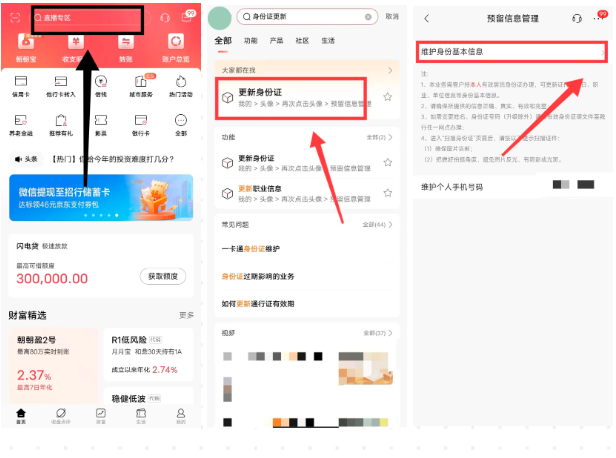Open the 生活 bottom navigation tab
The image size is (616, 458).
141,416
